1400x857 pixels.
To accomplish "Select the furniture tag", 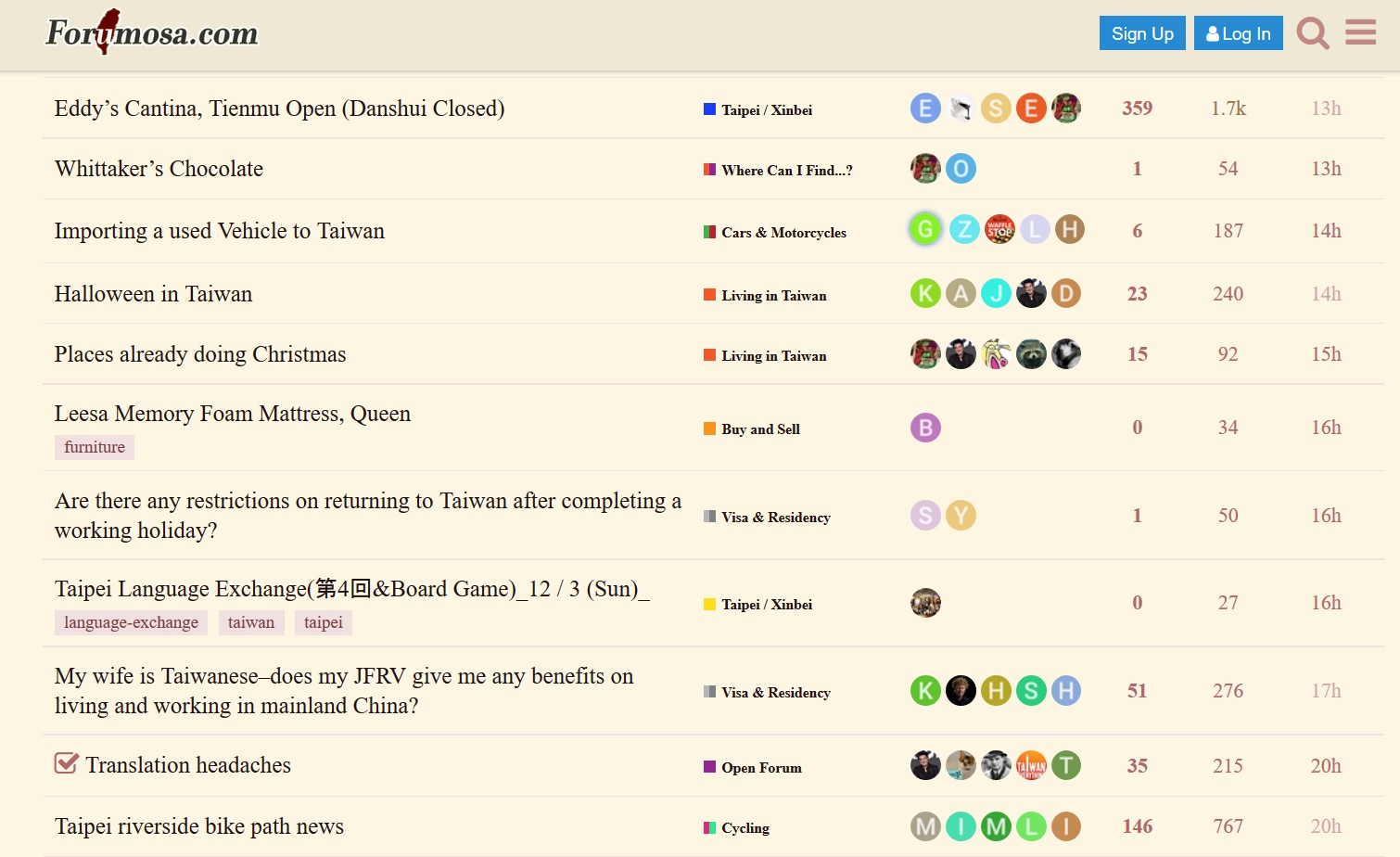I will (95, 447).
